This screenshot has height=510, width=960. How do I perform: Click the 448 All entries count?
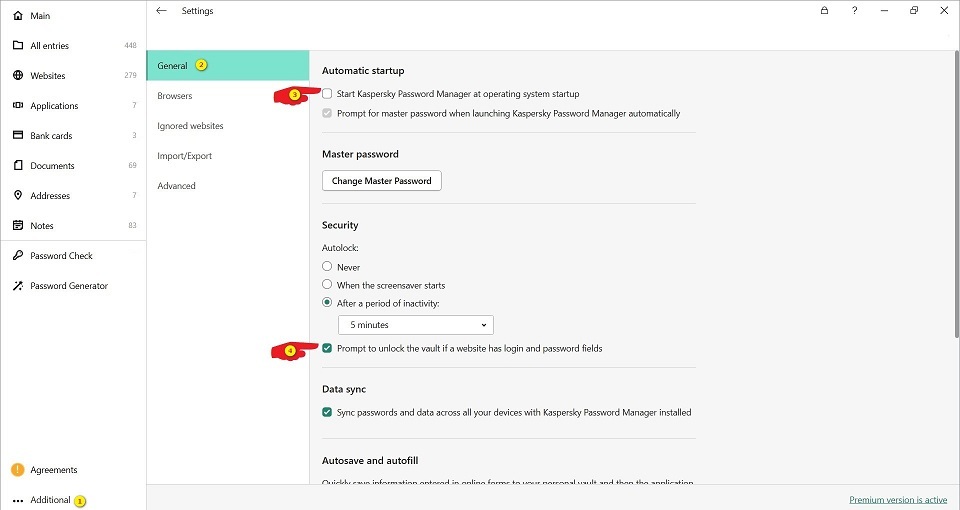(x=130, y=45)
